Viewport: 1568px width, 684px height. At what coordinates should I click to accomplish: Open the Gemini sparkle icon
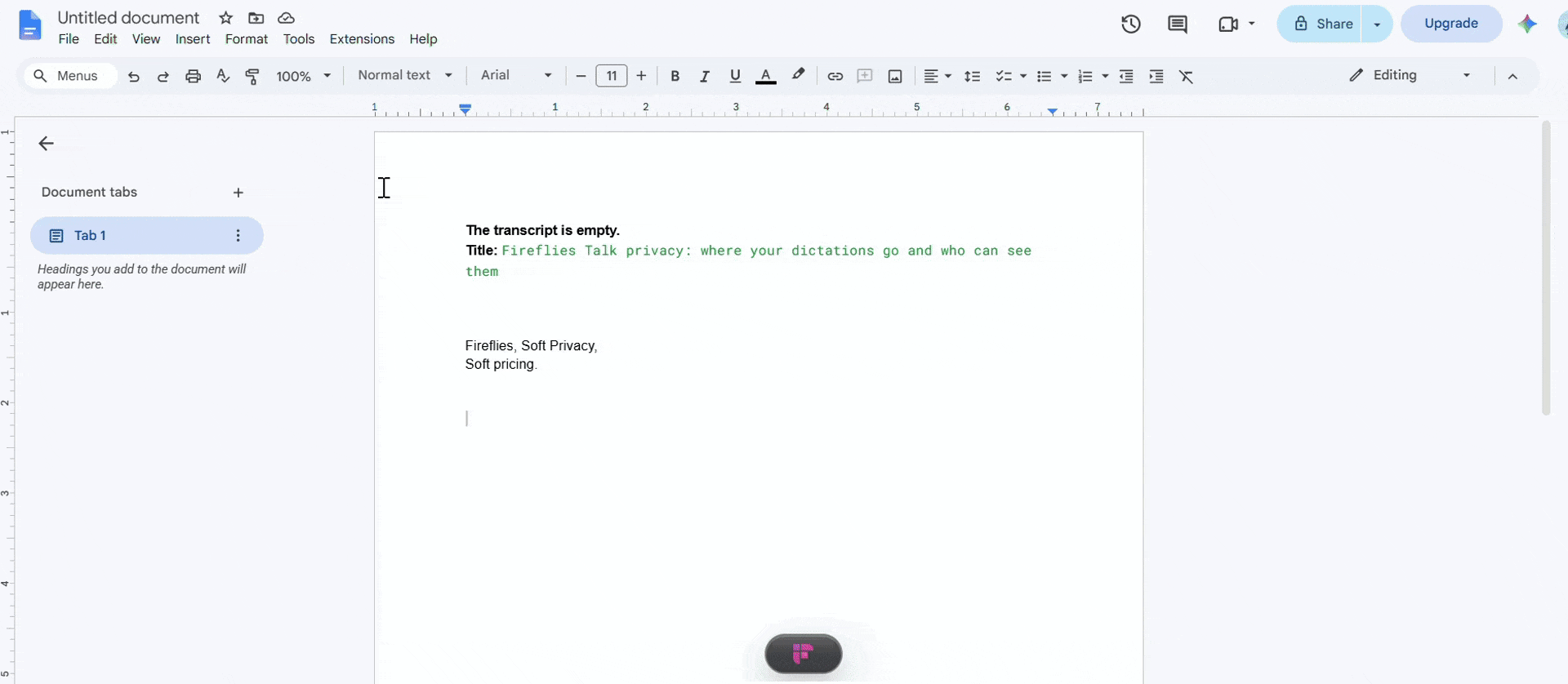coord(1527,24)
